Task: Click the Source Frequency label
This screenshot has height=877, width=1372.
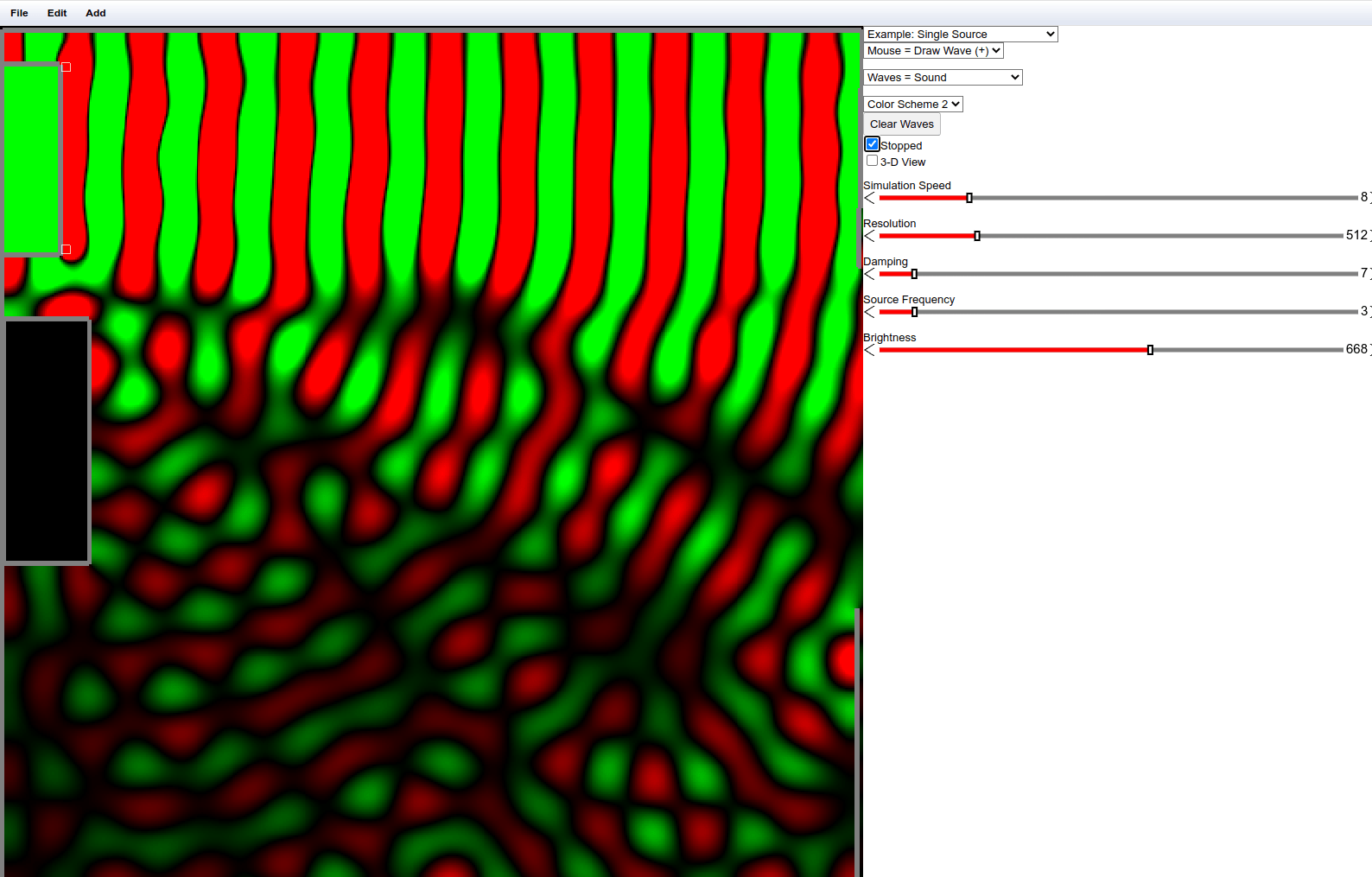Action: pyautogui.click(x=909, y=300)
